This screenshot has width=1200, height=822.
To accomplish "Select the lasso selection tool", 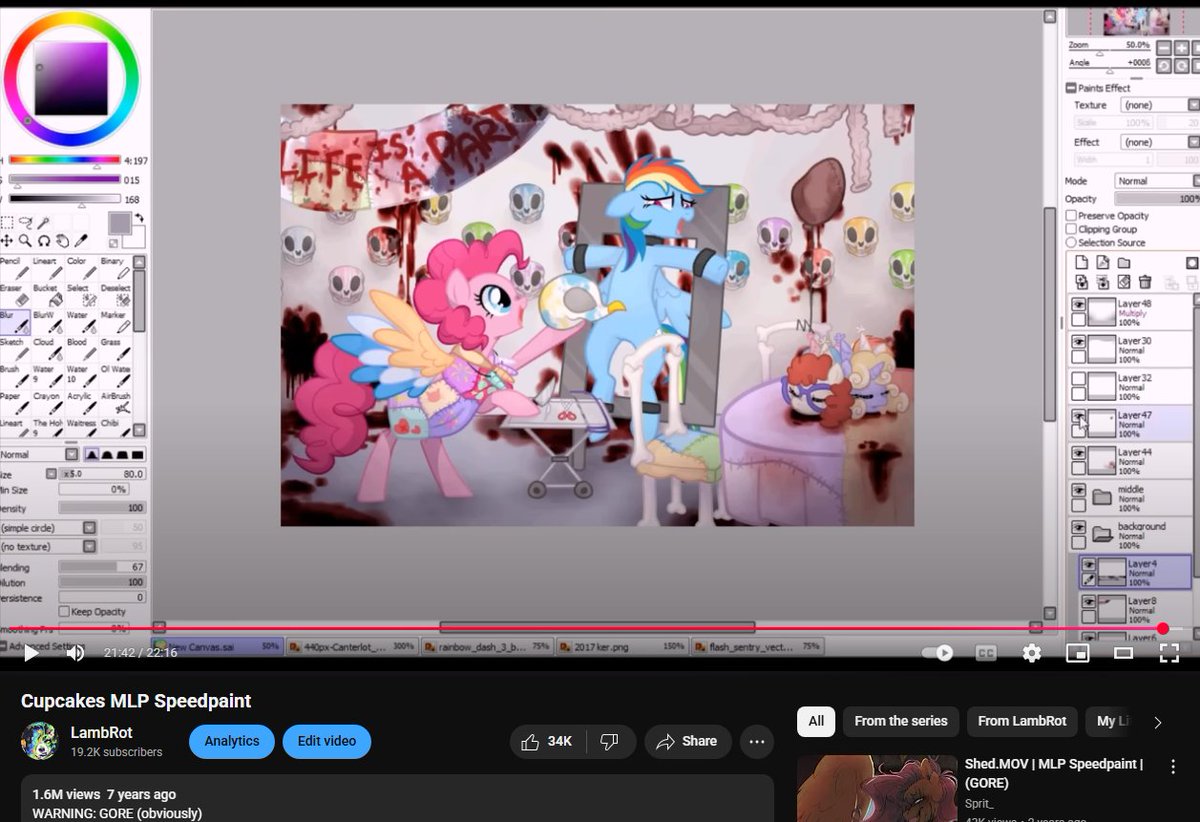I will click(x=27, y=222).
